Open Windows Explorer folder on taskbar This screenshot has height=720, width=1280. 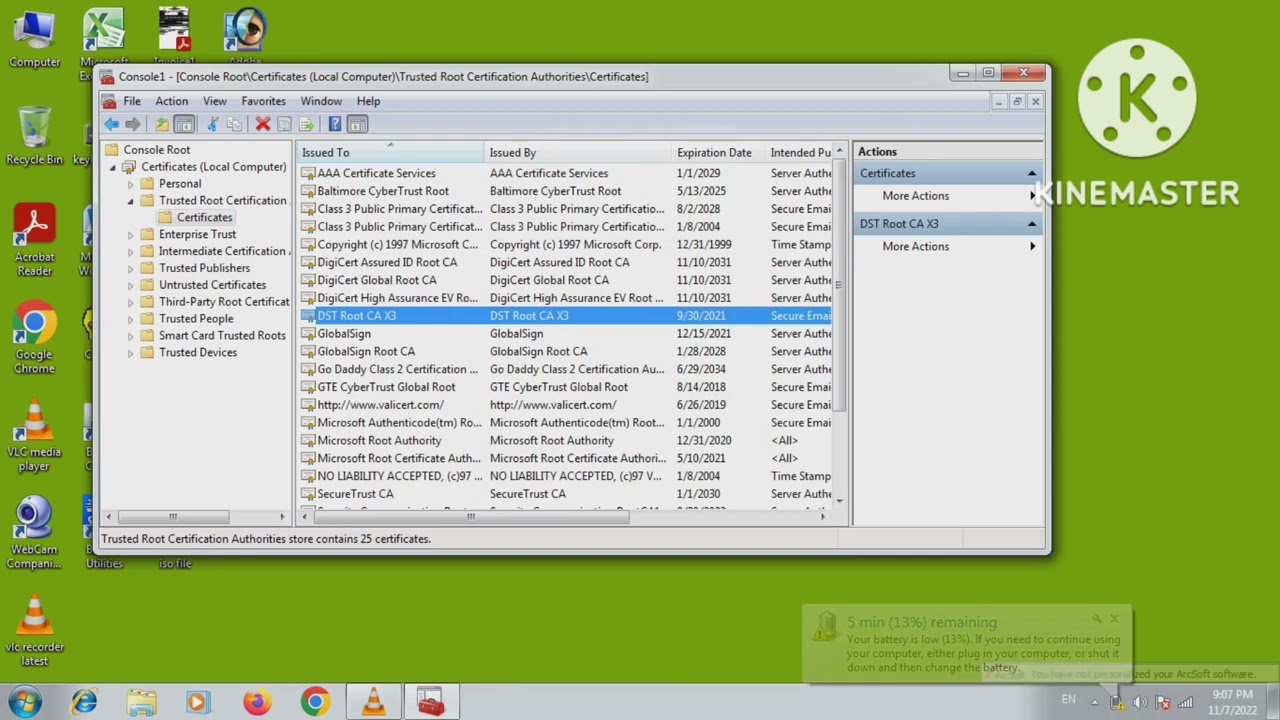[141, 703]
